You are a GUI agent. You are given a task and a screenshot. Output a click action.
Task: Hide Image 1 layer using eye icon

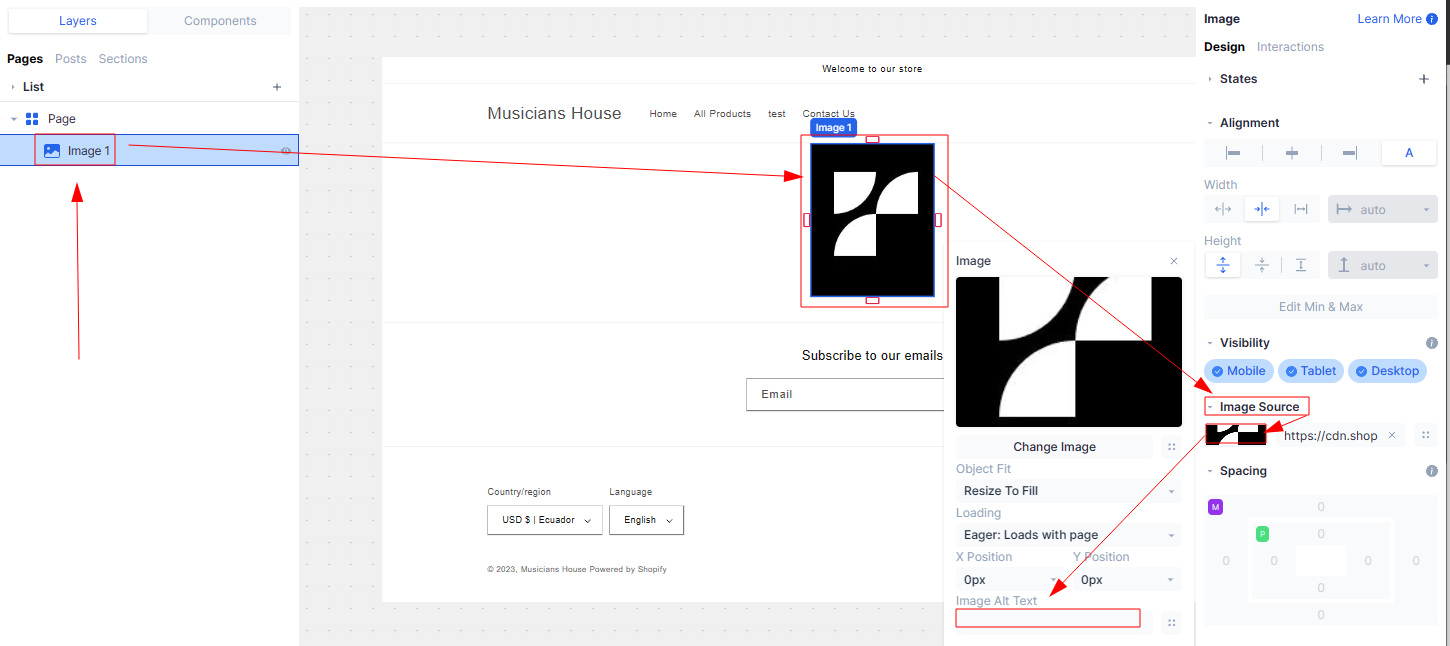click(x=286, y=151)
